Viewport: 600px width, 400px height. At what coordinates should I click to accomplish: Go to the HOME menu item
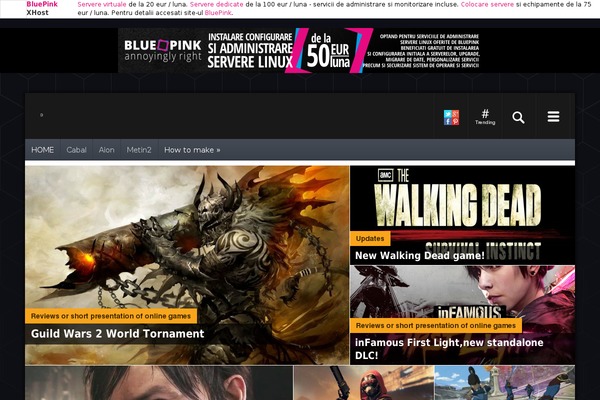[42, 150]
